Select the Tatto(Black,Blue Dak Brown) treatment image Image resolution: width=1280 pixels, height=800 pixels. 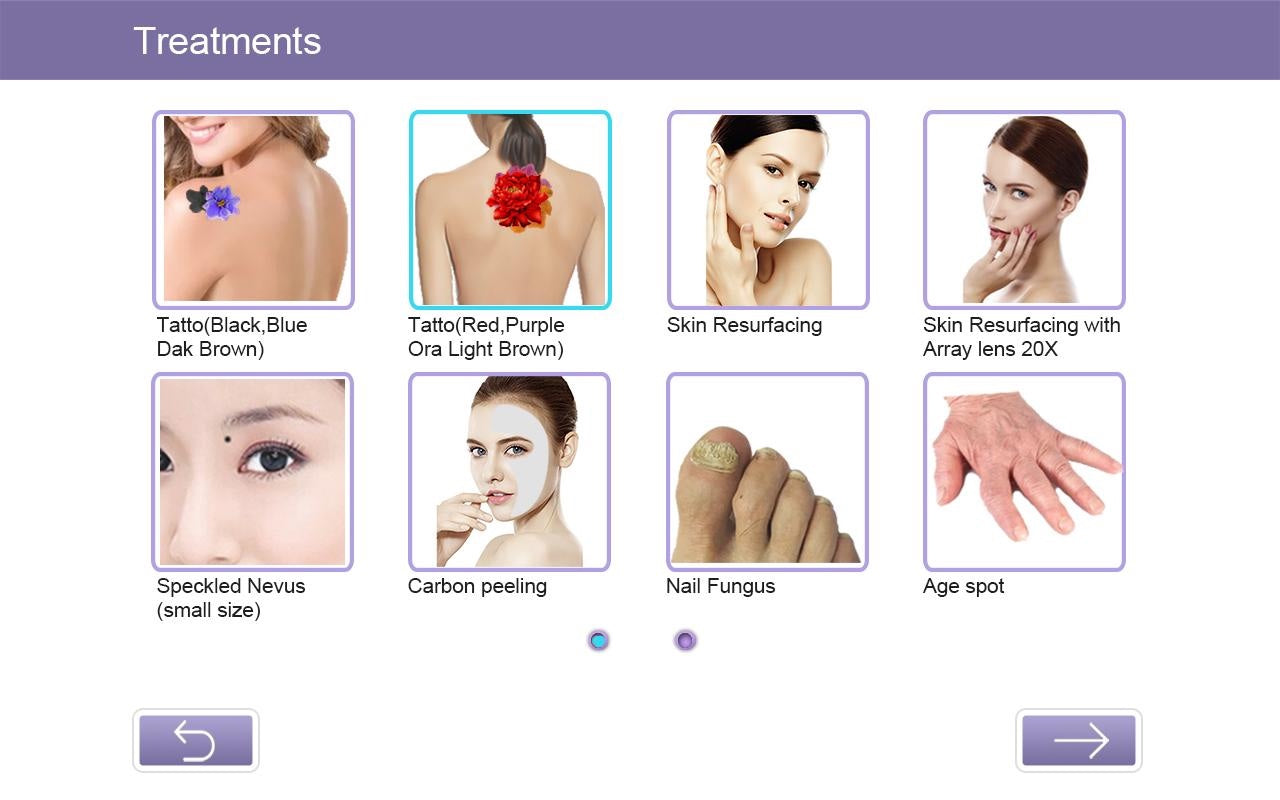point(253,210)
